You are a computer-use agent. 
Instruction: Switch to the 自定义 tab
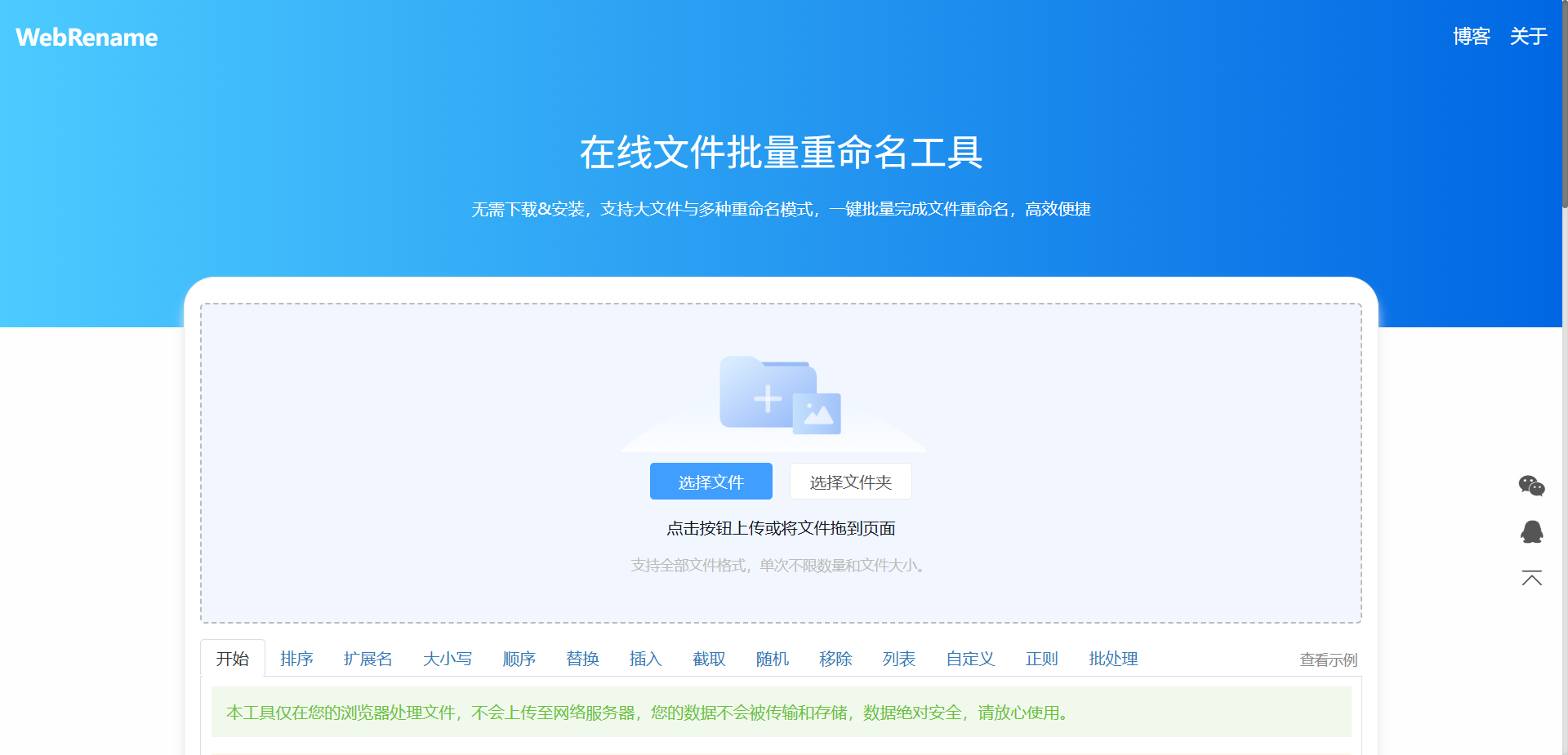[969, 659]
